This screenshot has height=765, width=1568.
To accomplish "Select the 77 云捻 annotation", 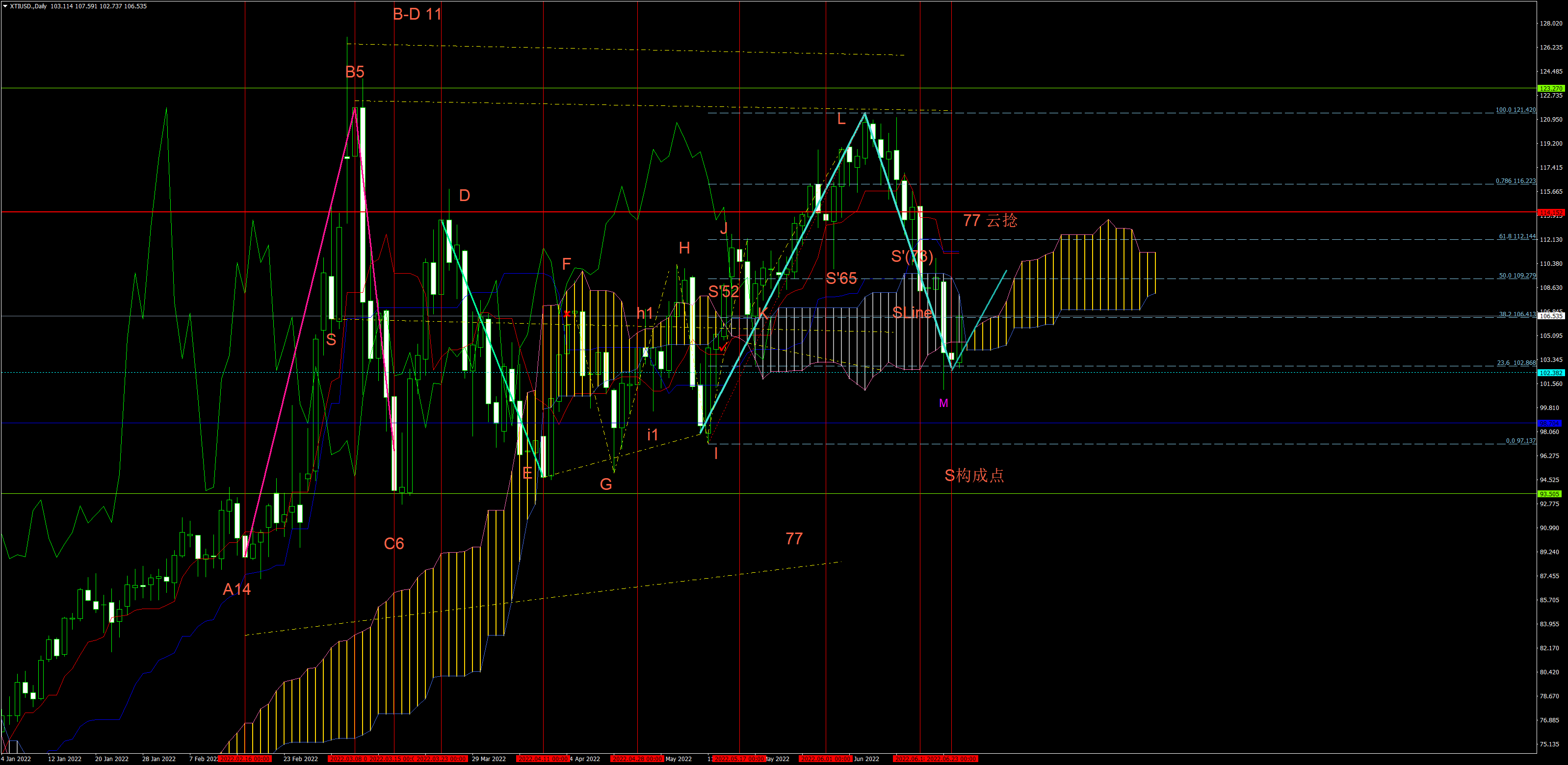I will (990, 220).
